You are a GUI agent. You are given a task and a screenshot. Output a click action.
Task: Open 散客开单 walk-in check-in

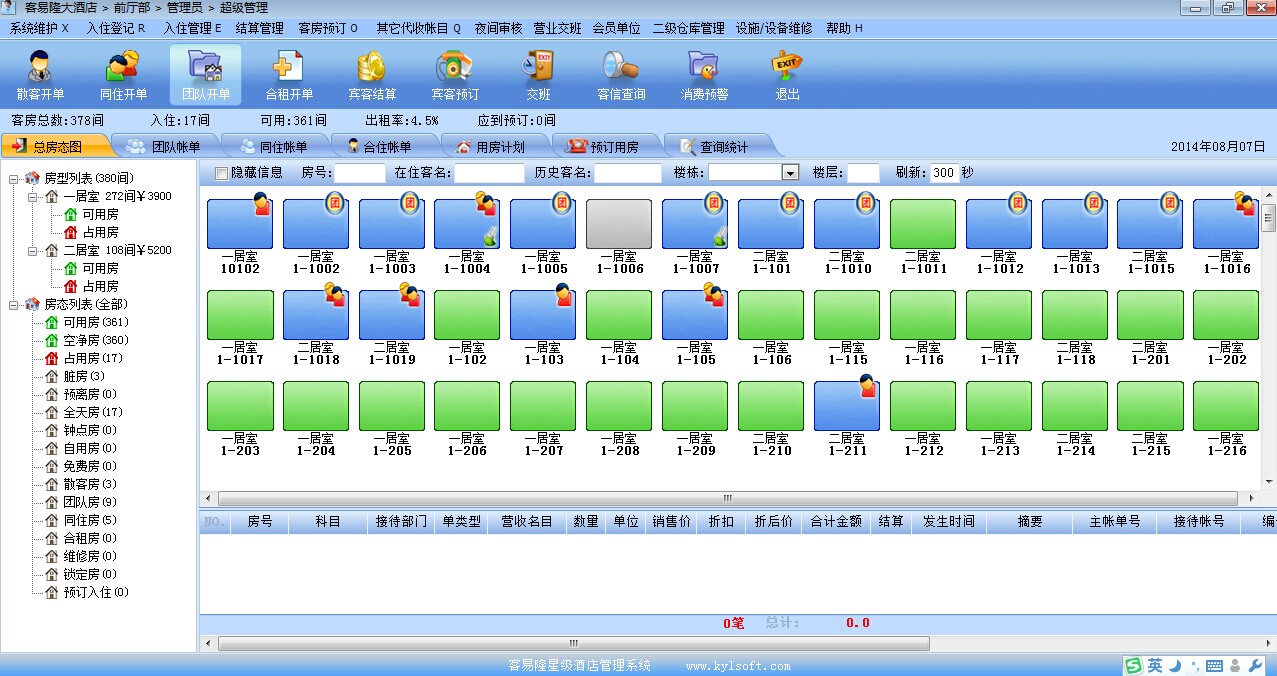(x=40, y=75)
